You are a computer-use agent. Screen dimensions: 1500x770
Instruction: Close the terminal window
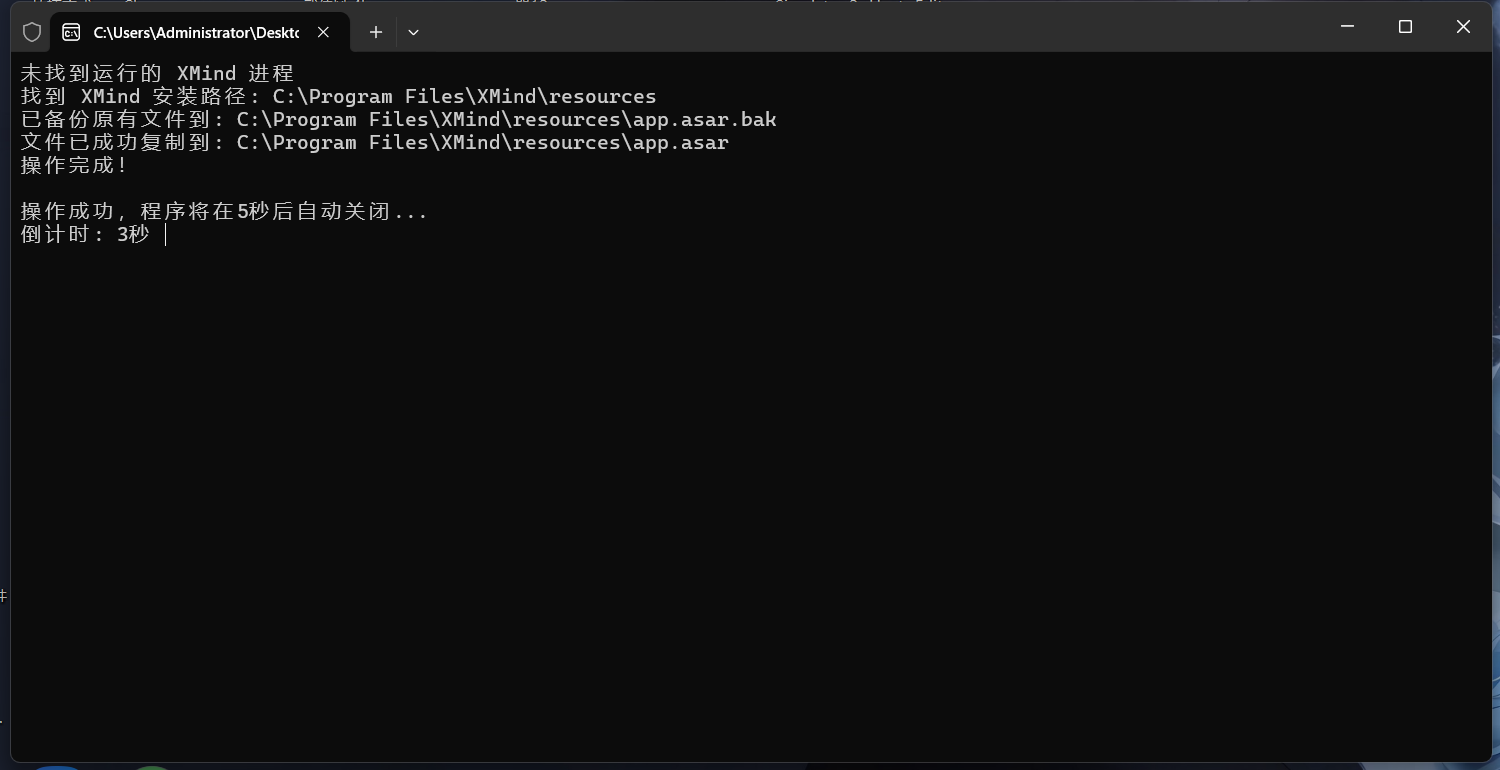[x=1463, y=27]
